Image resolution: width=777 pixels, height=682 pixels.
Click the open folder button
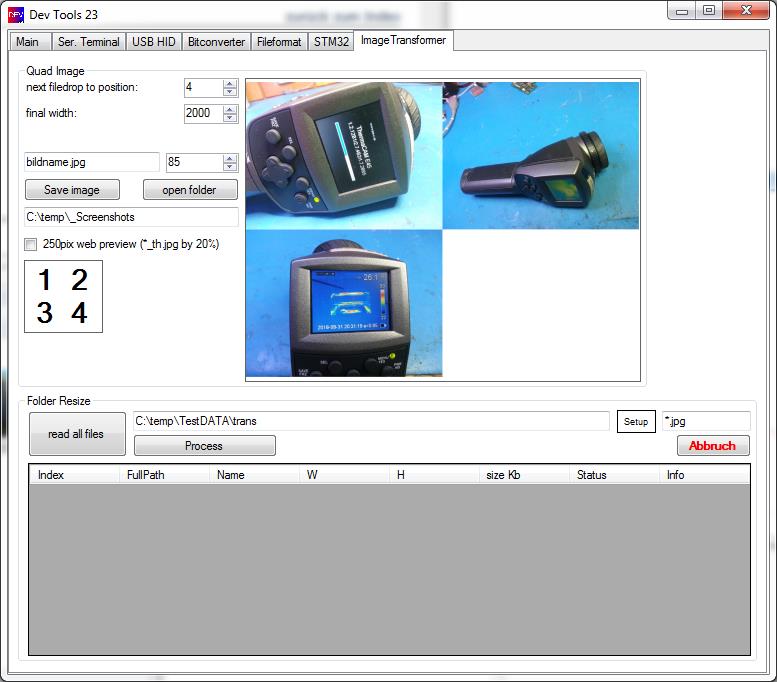click(x=190, y=190)
